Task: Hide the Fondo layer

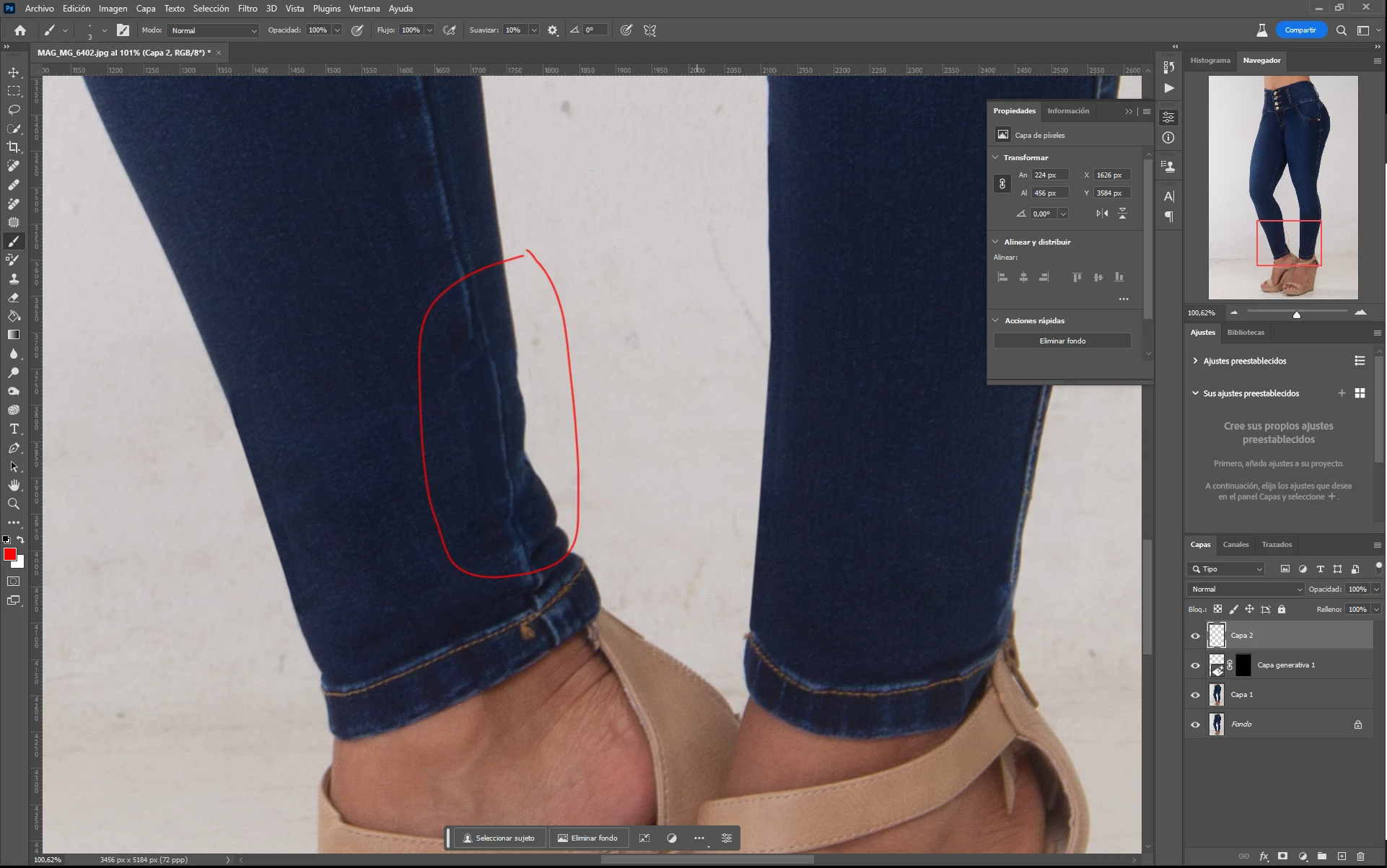Action: tap(1195, 724)
